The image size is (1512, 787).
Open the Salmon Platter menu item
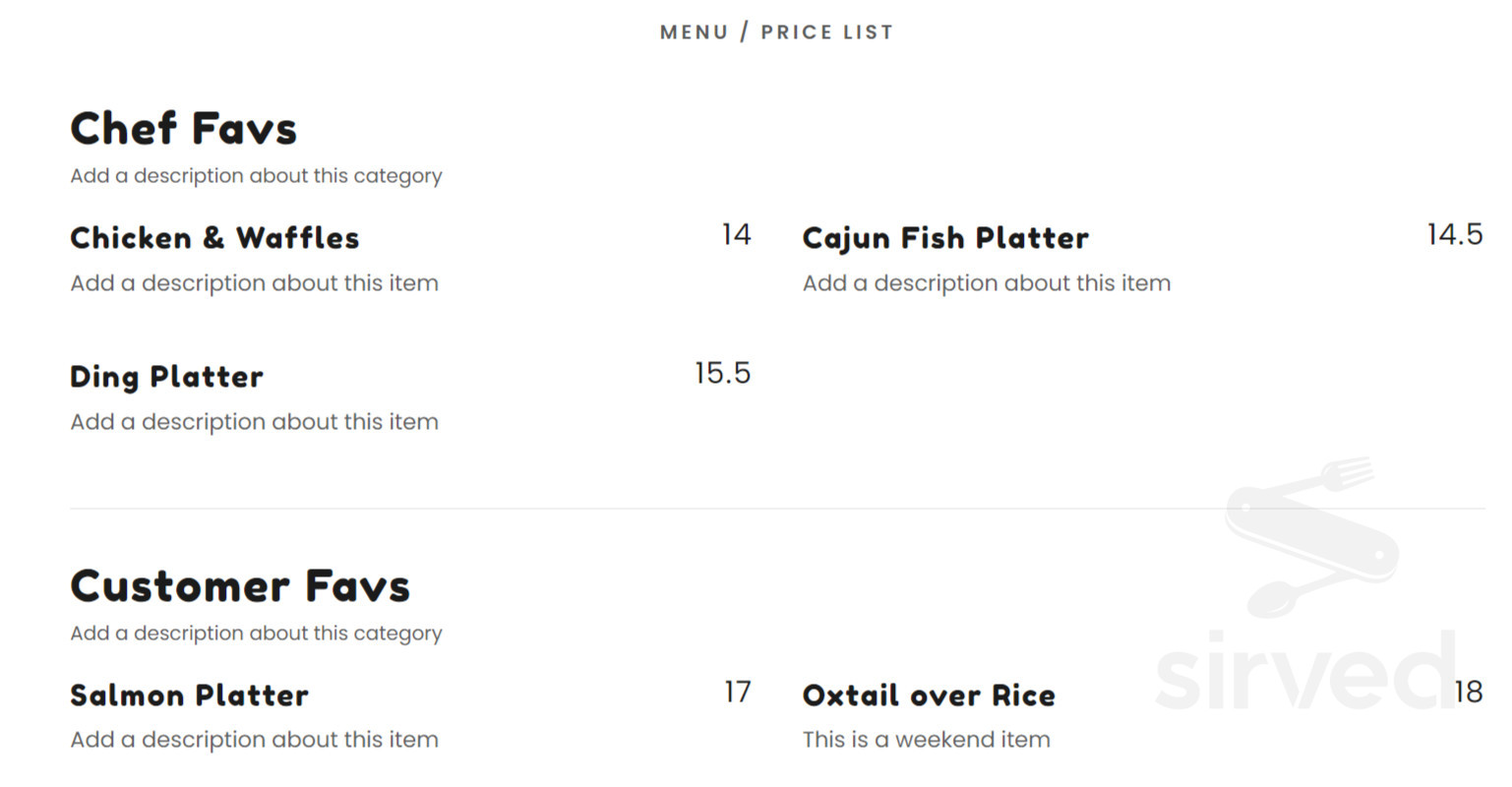coord(189,696)
